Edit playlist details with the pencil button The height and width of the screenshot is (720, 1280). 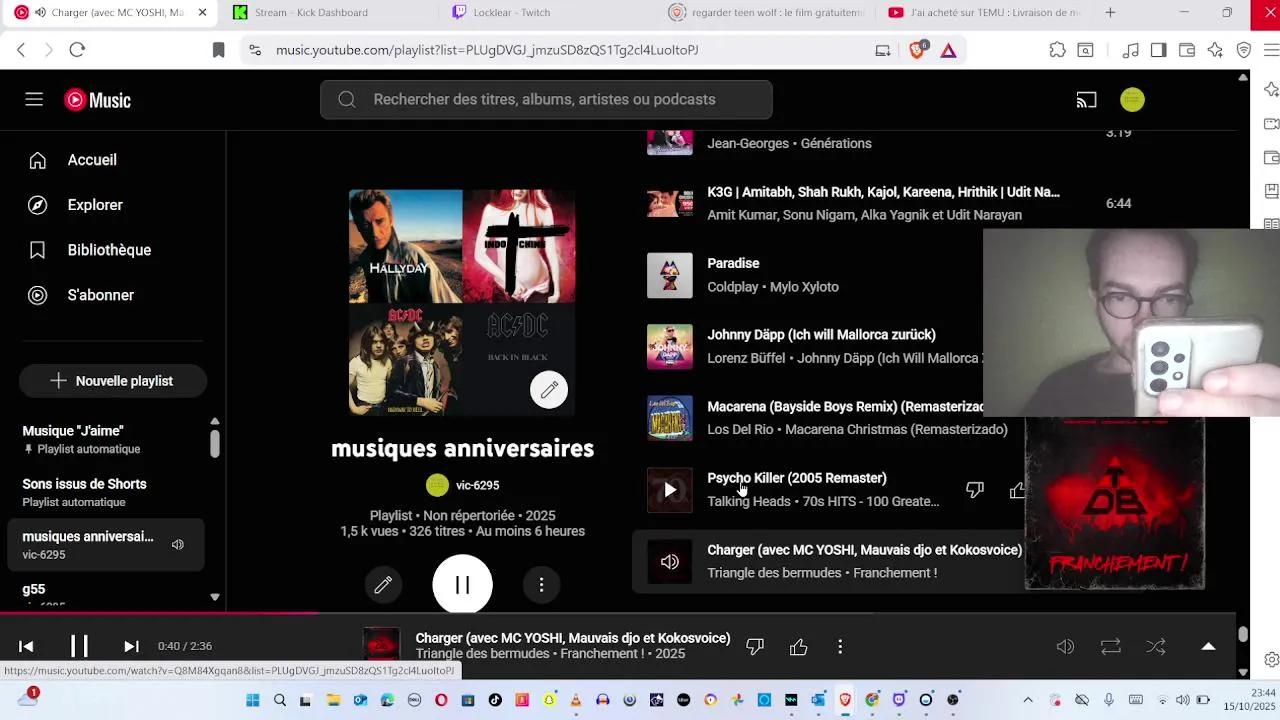click(383, 585)
